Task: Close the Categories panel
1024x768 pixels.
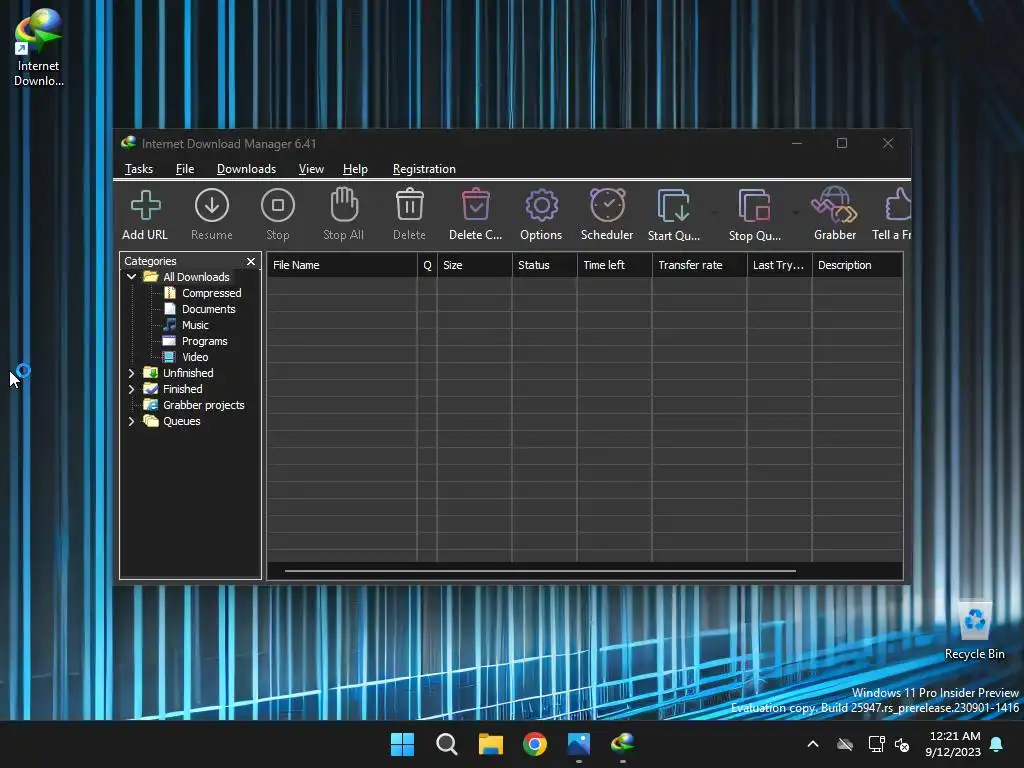Action: (x=251, y=261)
